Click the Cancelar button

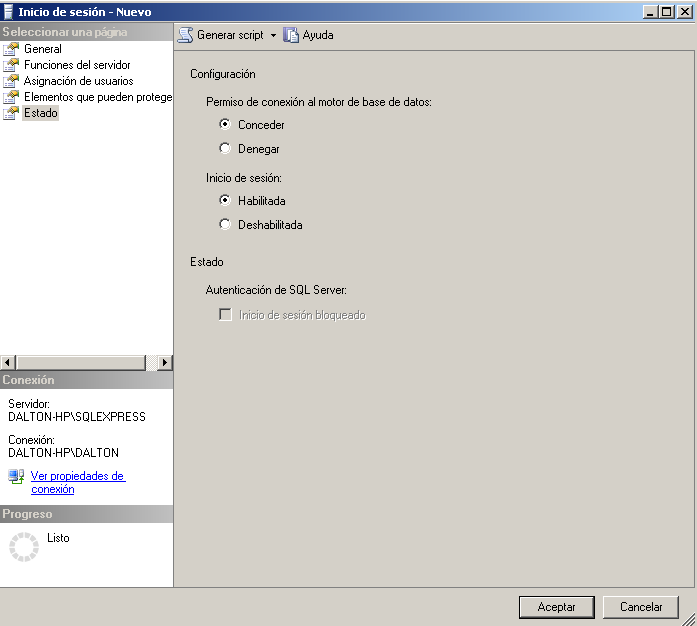641,607
